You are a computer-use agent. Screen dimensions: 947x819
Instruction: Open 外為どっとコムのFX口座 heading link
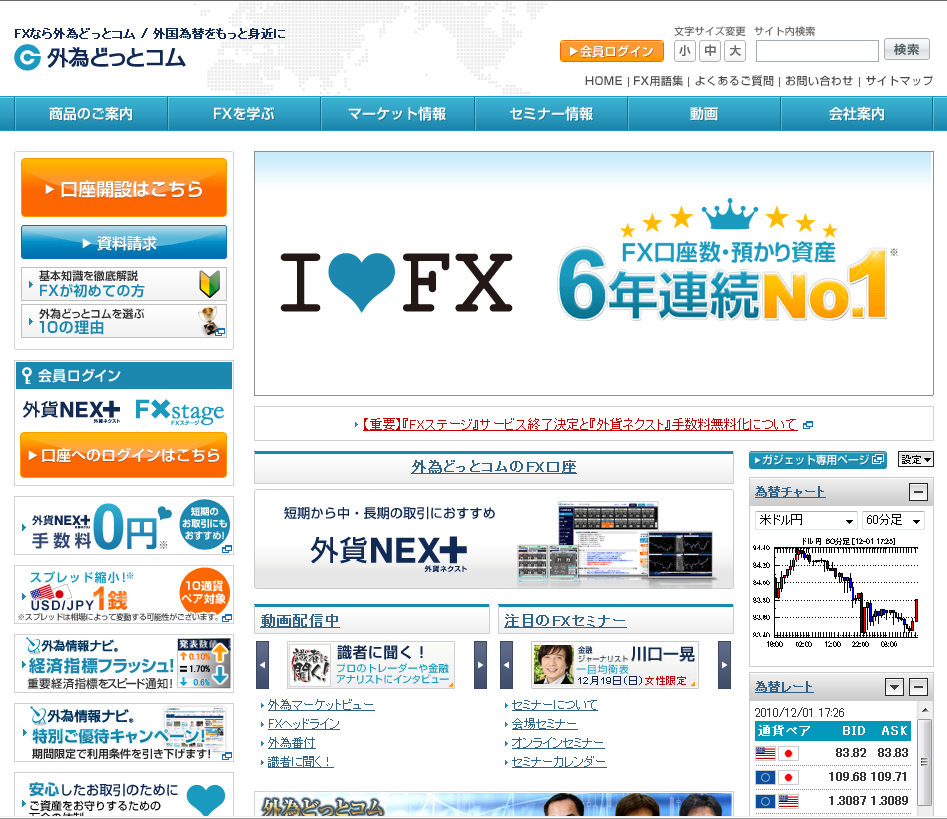[x=494, y=467]
